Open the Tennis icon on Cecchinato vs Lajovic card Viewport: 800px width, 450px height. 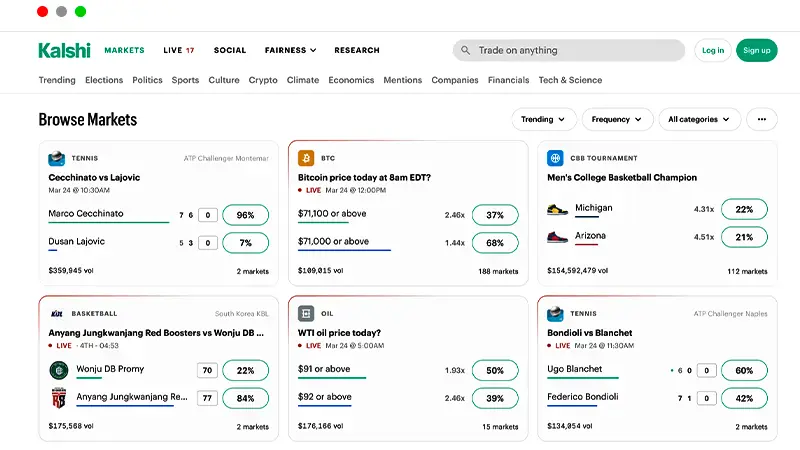point(57,158)
